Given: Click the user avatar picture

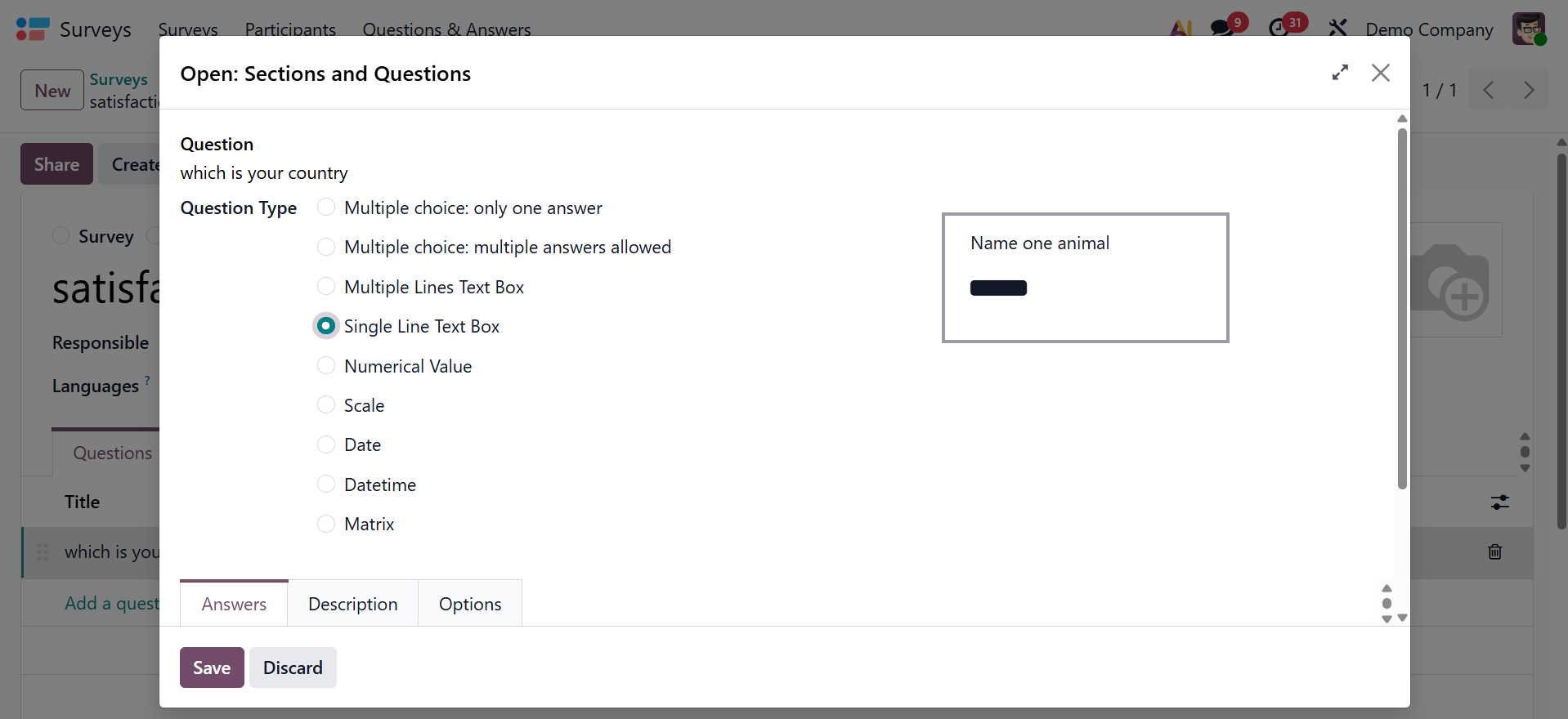Looking at the screenshot, I should [x=1528, y=29].
